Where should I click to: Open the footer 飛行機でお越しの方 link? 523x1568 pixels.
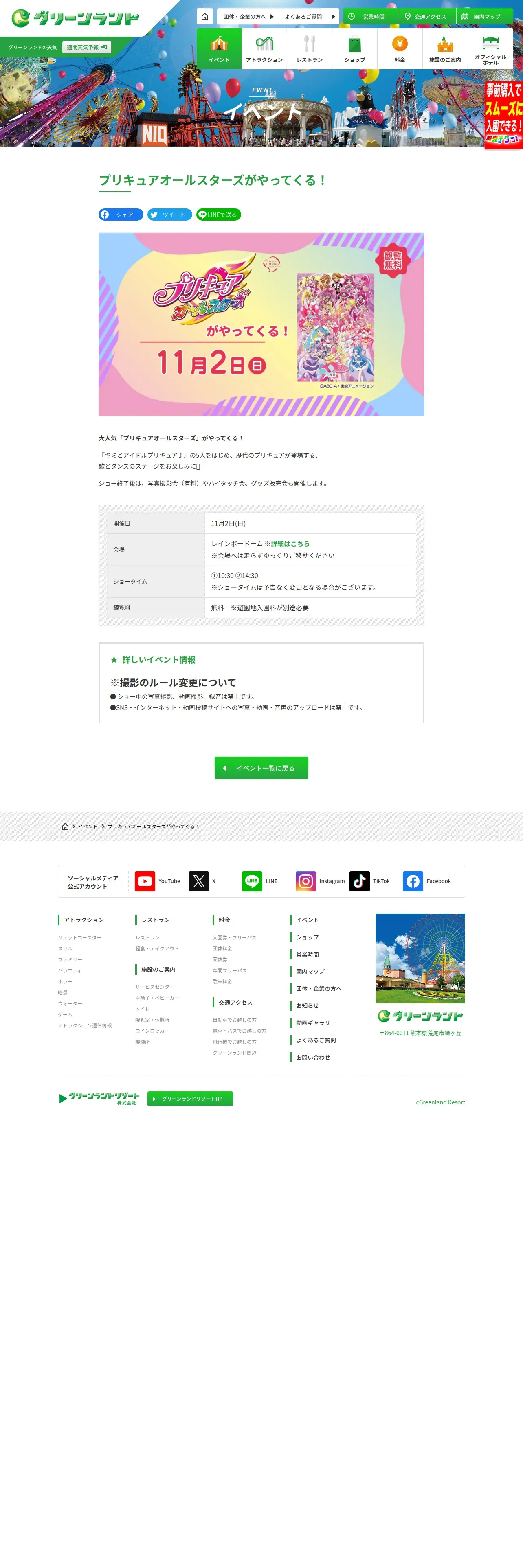234,1042
